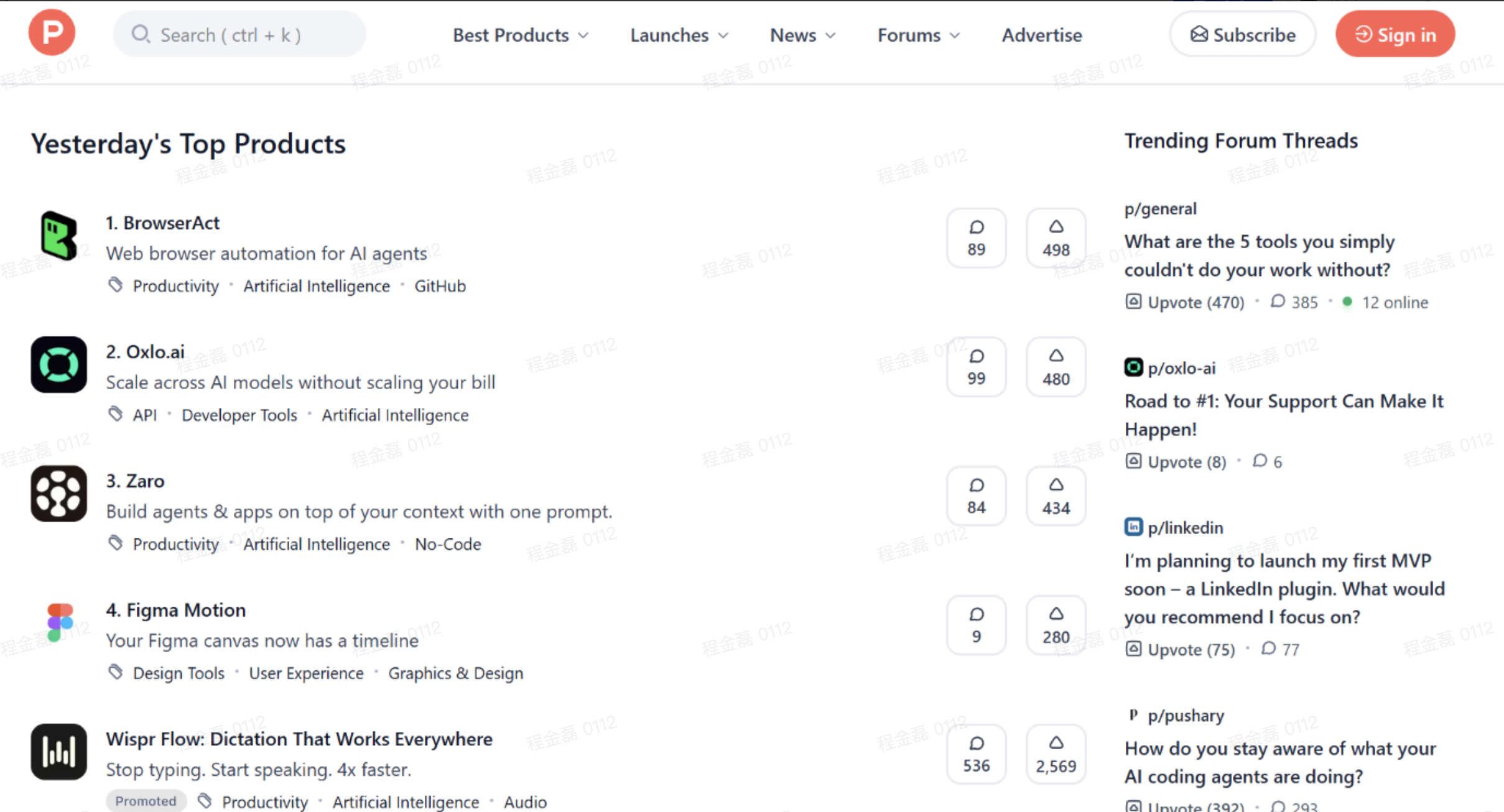Upvote (470) the 5 tools thread

1185,302
